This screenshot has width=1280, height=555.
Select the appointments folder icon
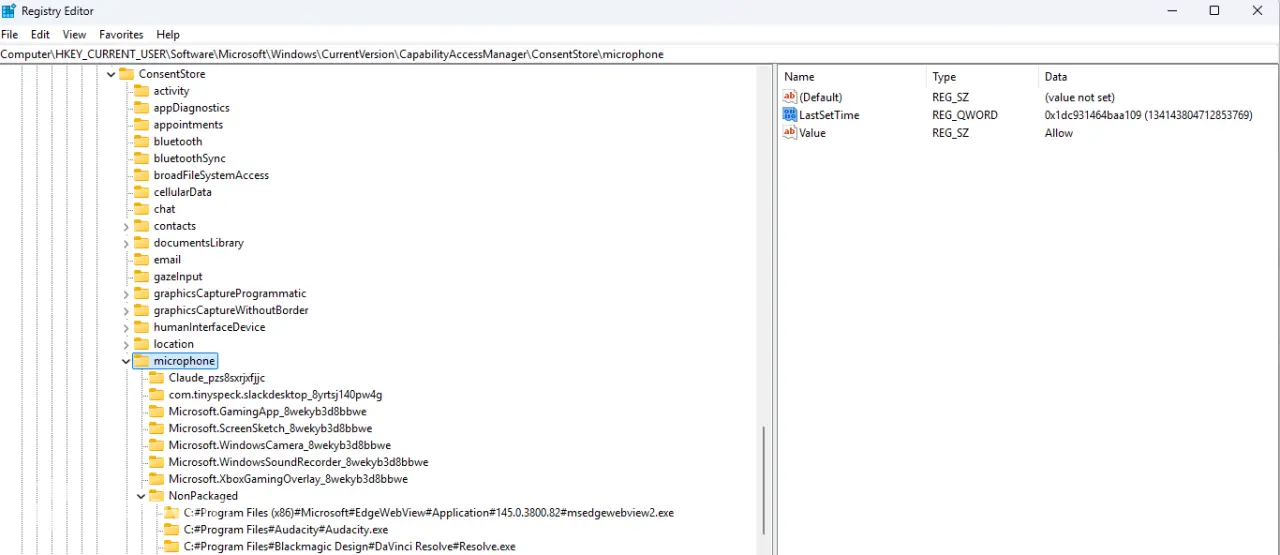pyautogui.click(x=141, y=125)
